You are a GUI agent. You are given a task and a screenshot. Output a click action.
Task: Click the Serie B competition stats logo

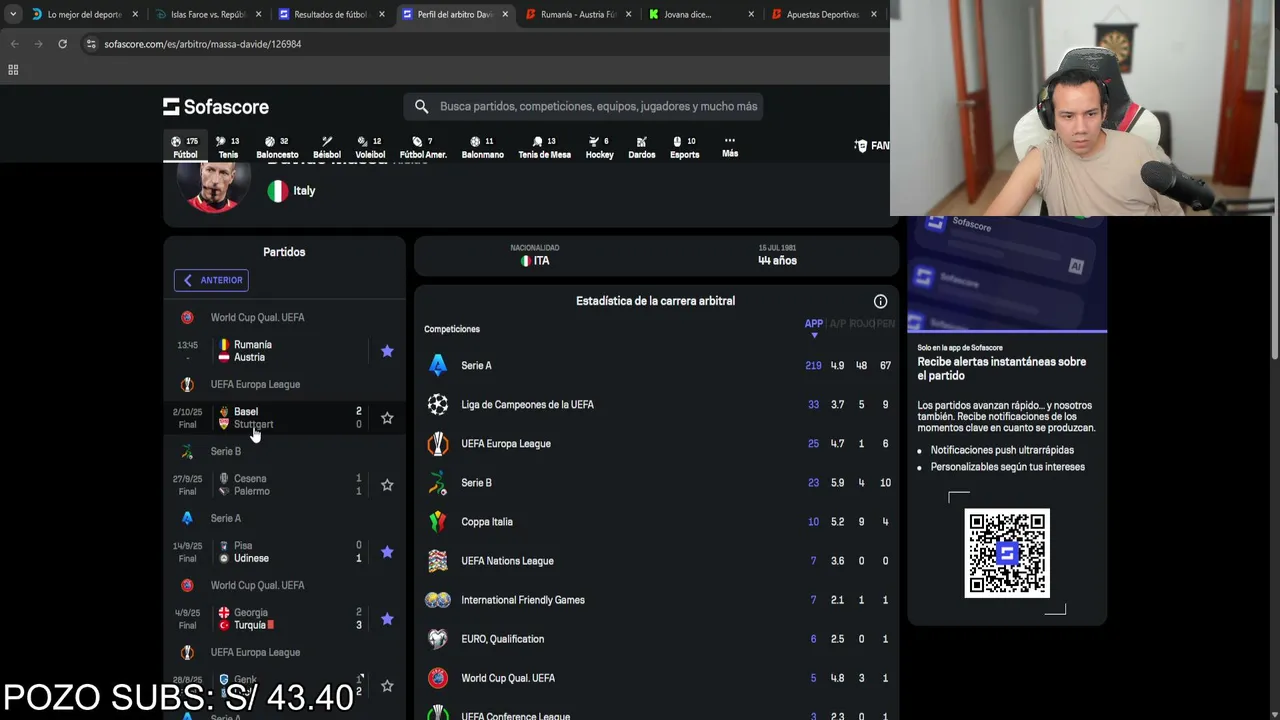[438, 483]
